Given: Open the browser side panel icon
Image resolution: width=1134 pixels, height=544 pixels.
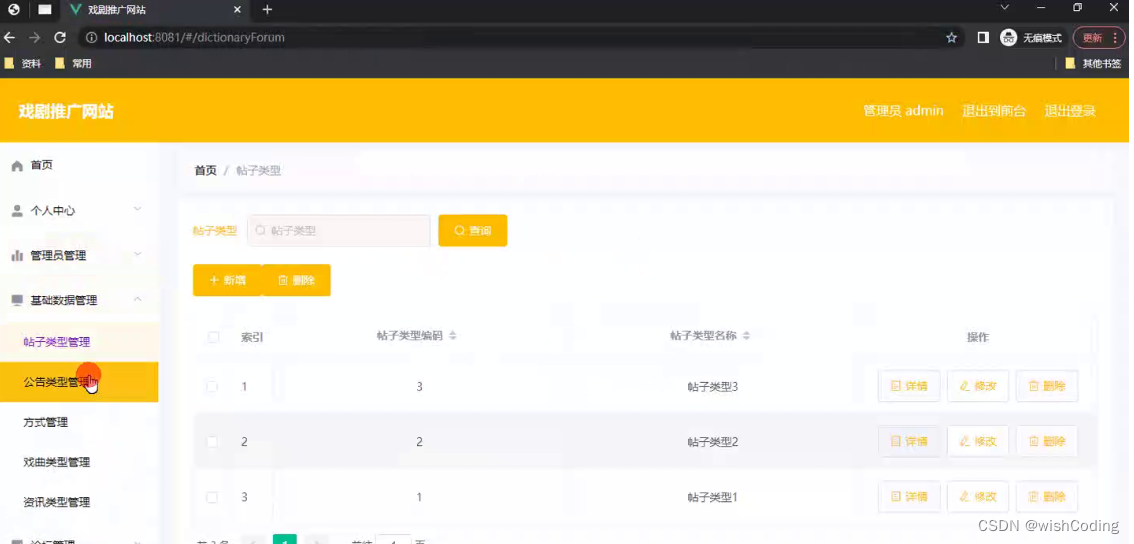Looking at the screenshot, I should point(983,38).
